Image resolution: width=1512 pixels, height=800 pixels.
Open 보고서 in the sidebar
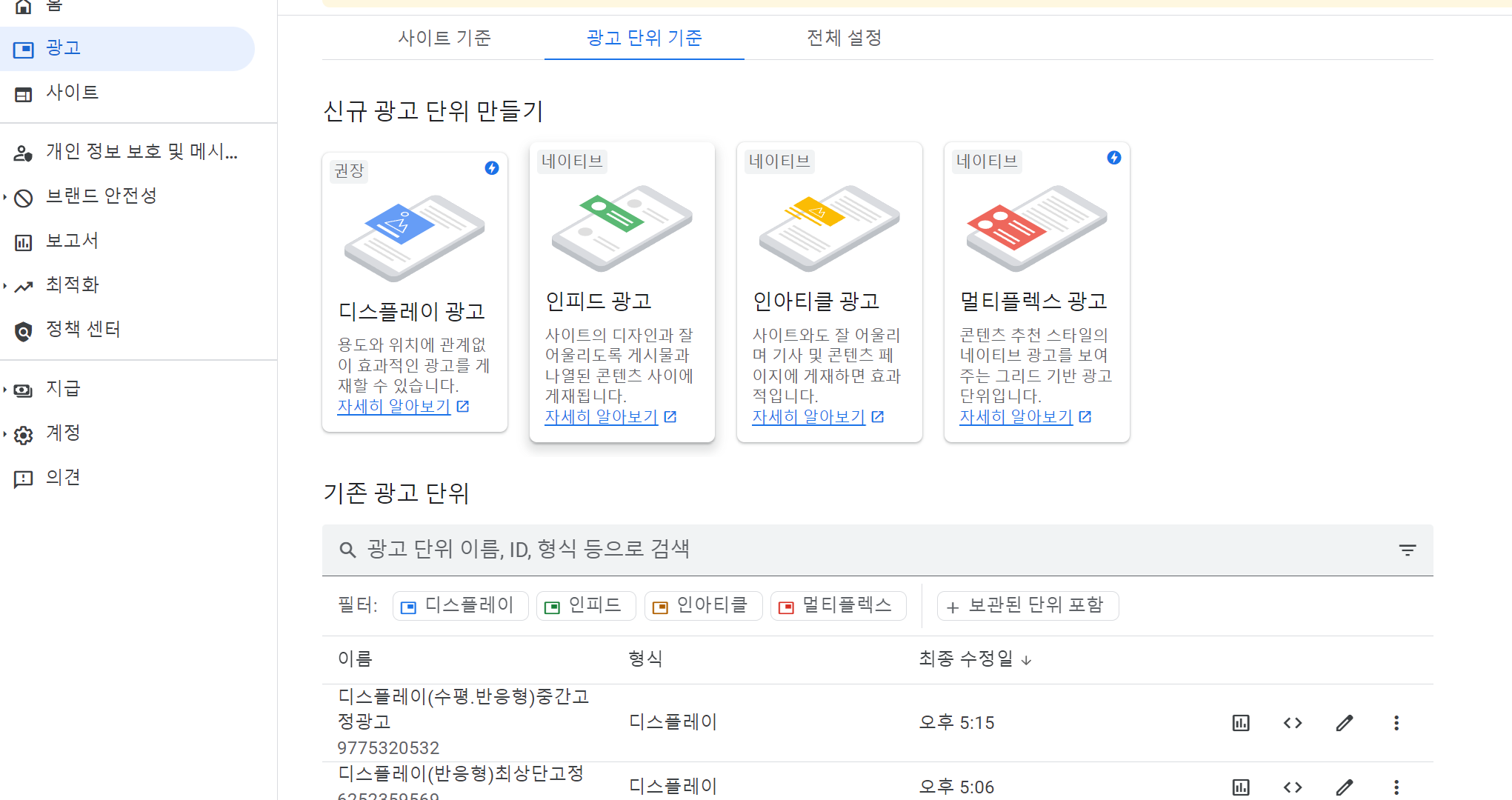coord(72,241)
